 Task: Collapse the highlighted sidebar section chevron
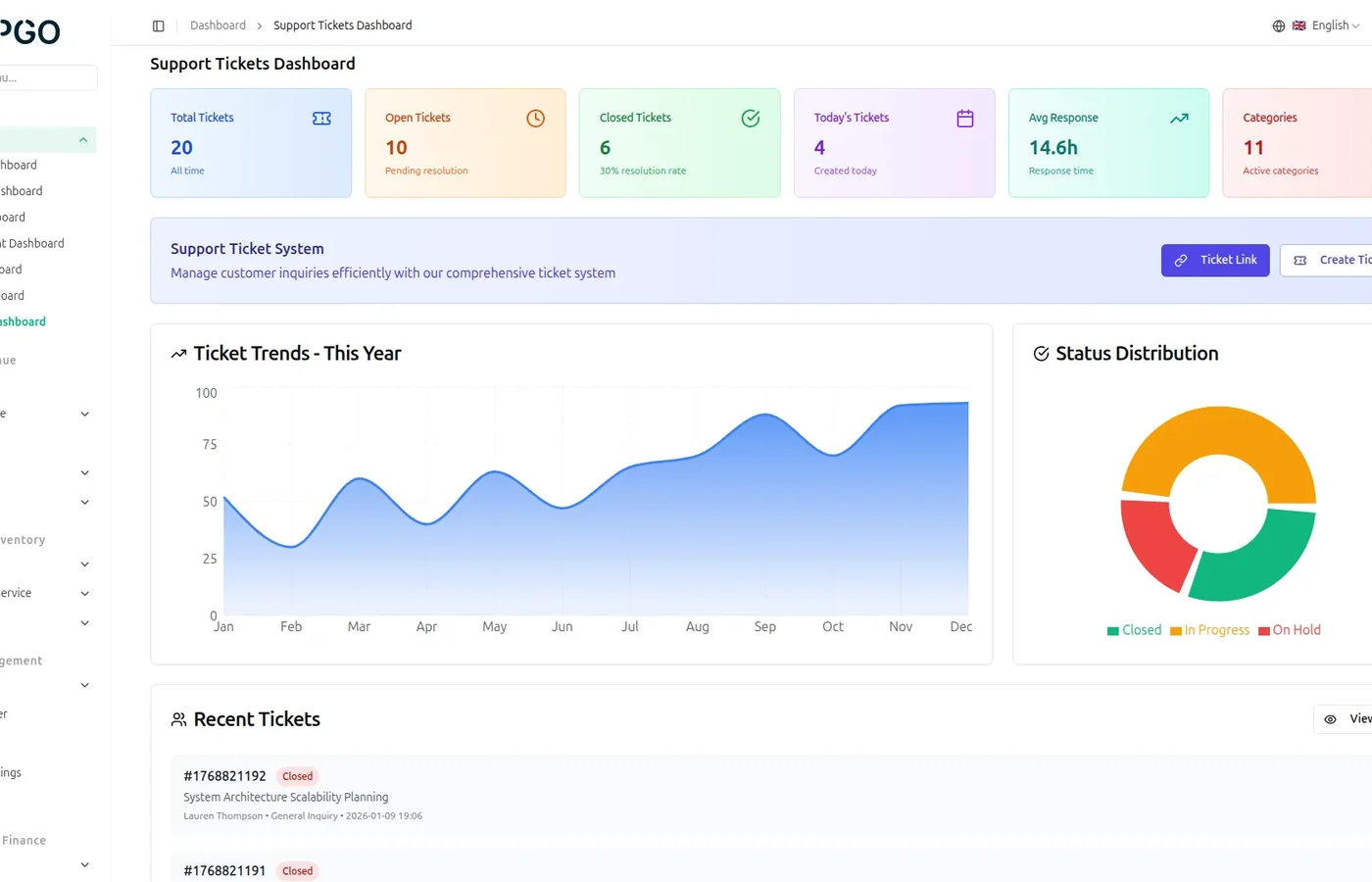[83, 140]
